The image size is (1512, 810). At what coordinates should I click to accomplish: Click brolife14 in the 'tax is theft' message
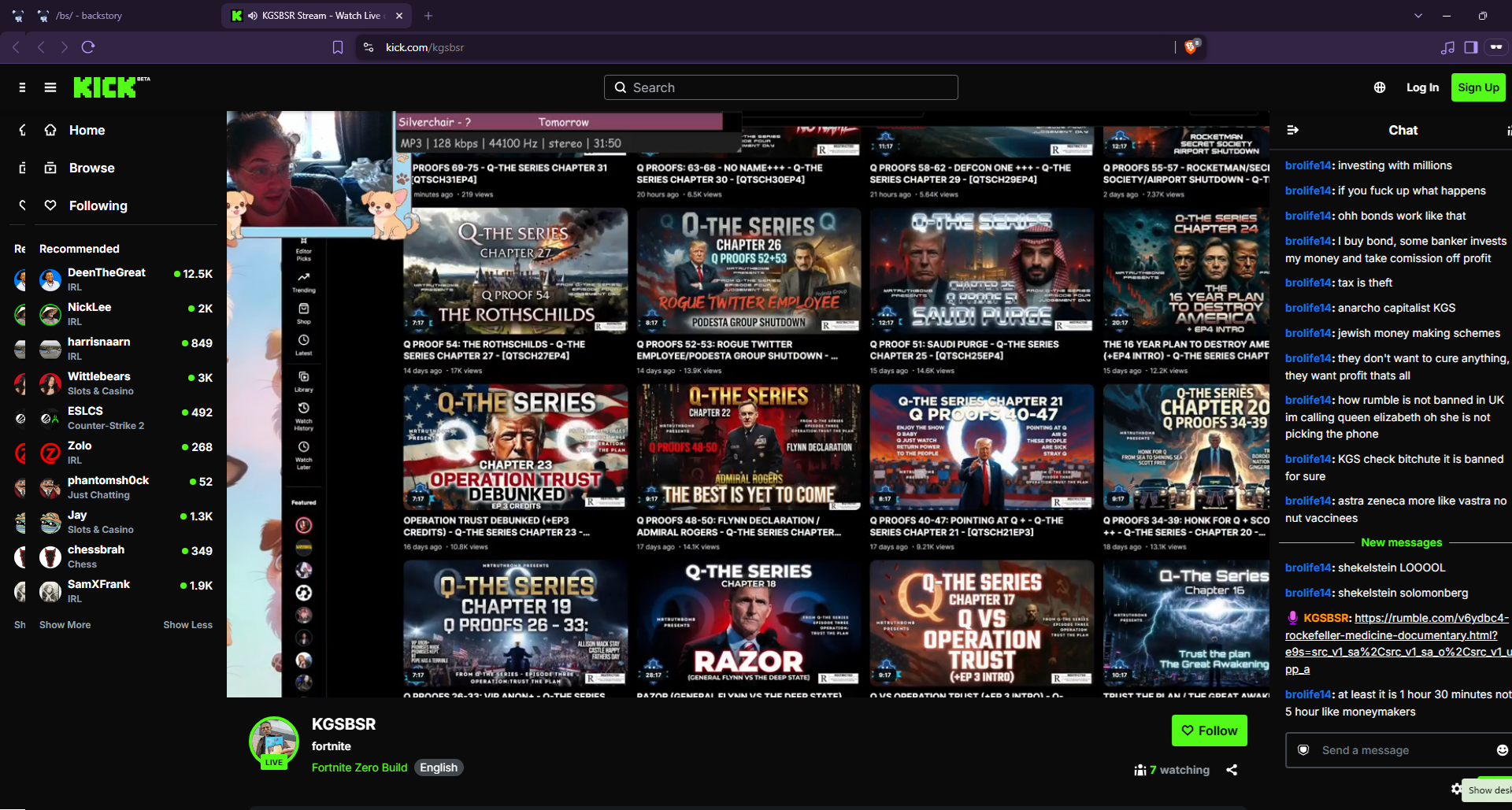[x=1310, y=283]
